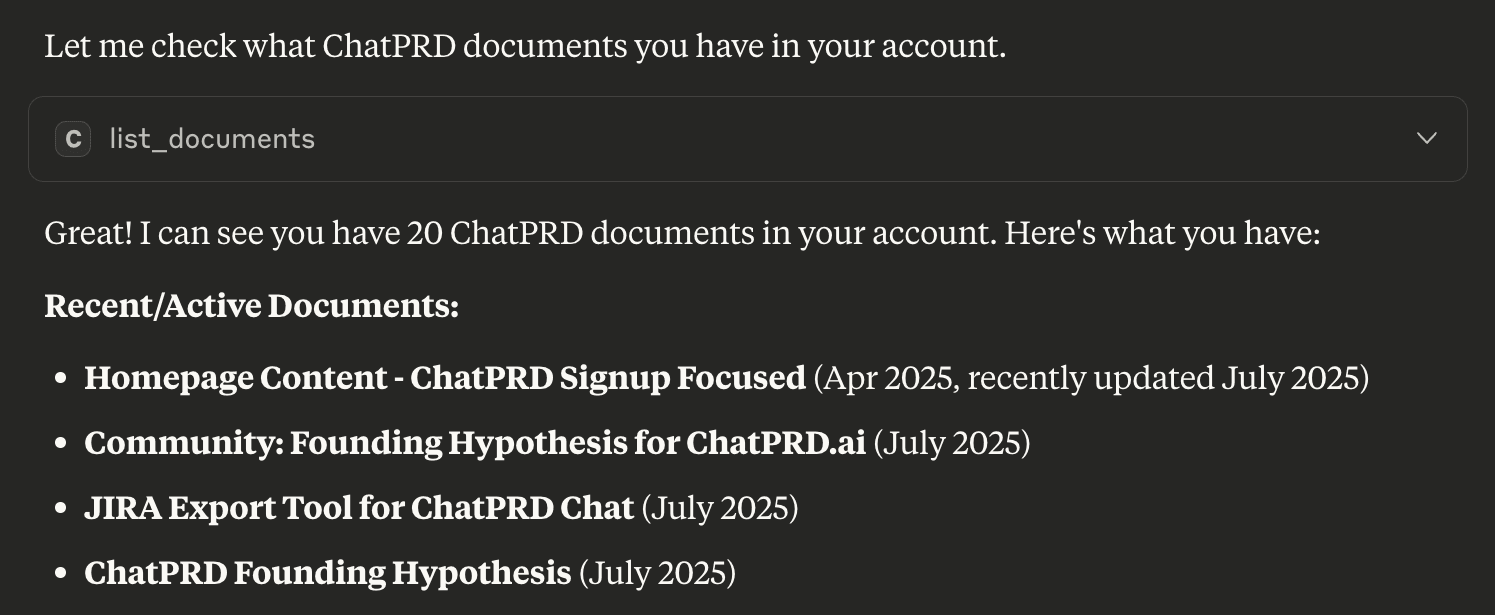Click bullet point before ChatPRD Founding Hypothesis
The image size is (1495, 615).
click(x=62, y=575)
